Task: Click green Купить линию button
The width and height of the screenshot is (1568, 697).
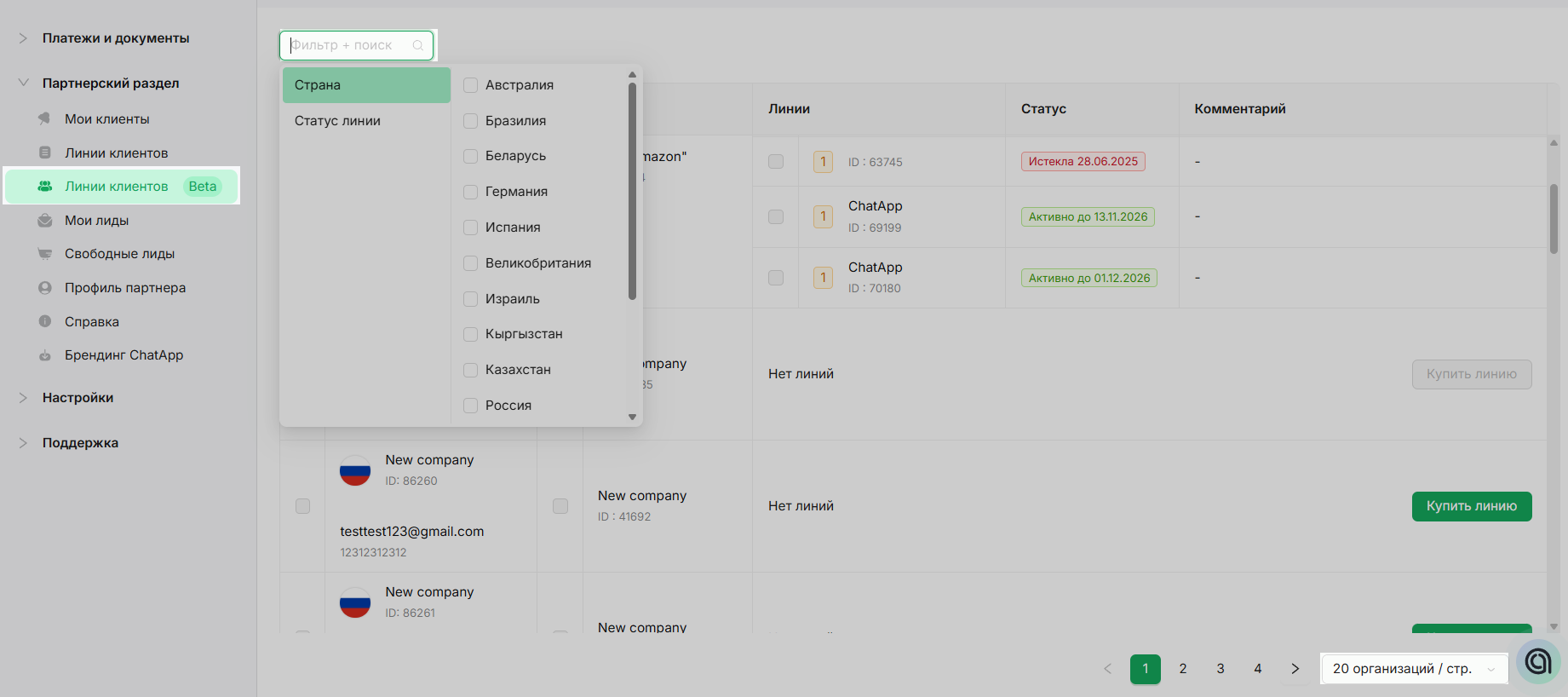Action: point(1471,506)
